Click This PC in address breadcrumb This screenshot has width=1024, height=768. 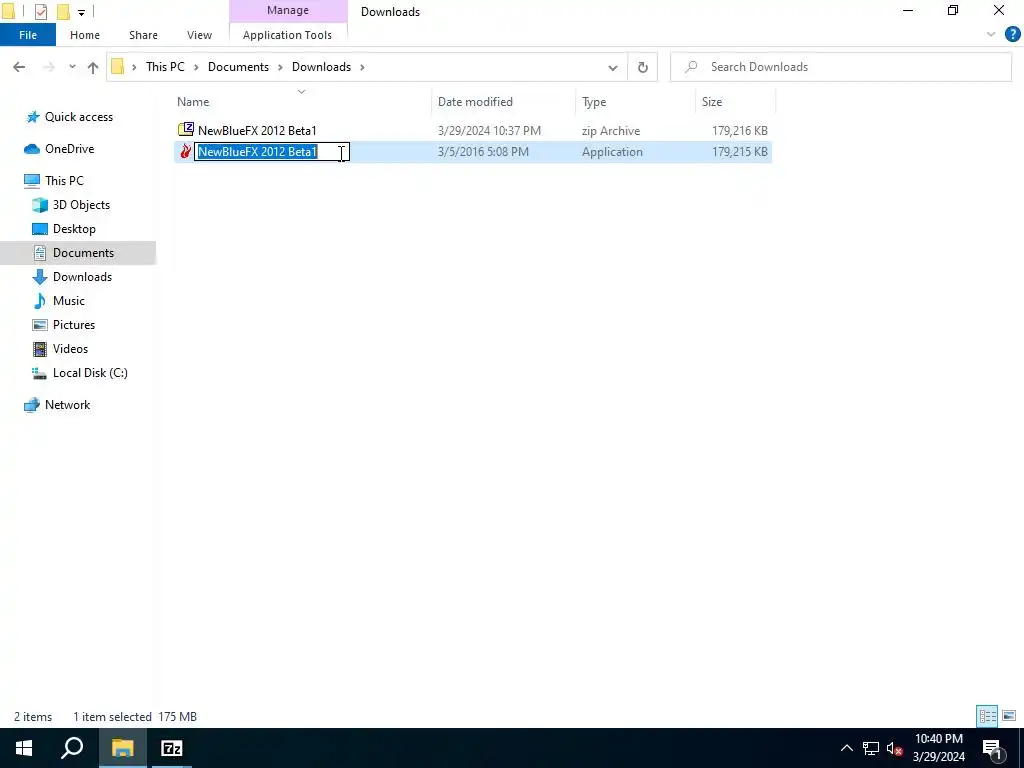click(165, 67)
